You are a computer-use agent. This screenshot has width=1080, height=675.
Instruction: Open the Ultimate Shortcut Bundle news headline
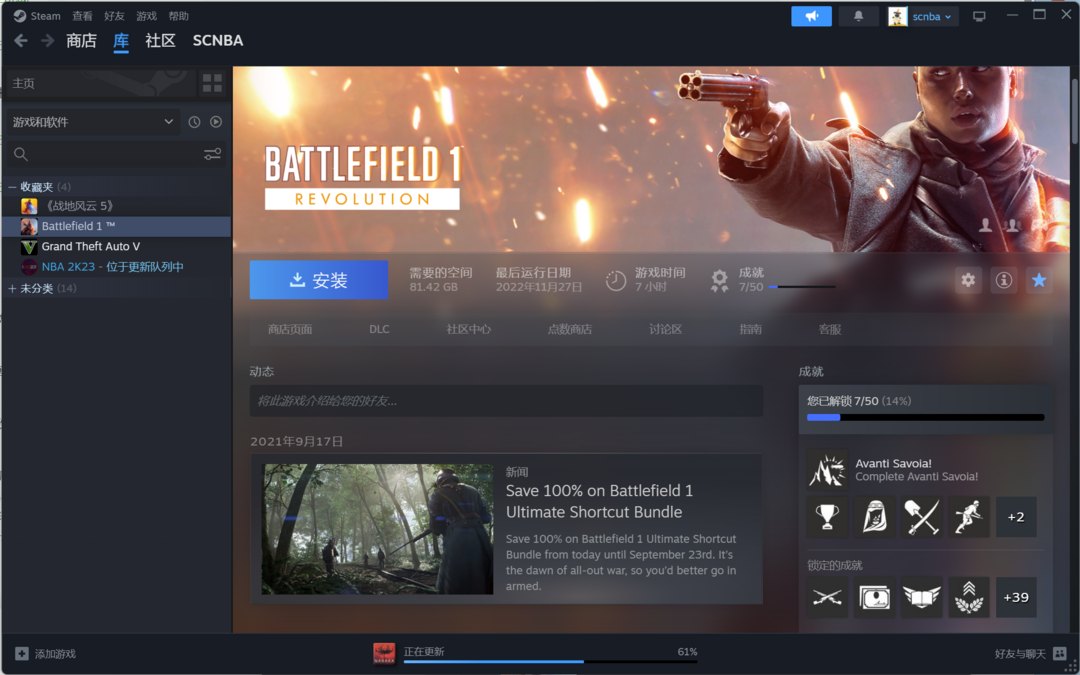(x=599, y=501)
